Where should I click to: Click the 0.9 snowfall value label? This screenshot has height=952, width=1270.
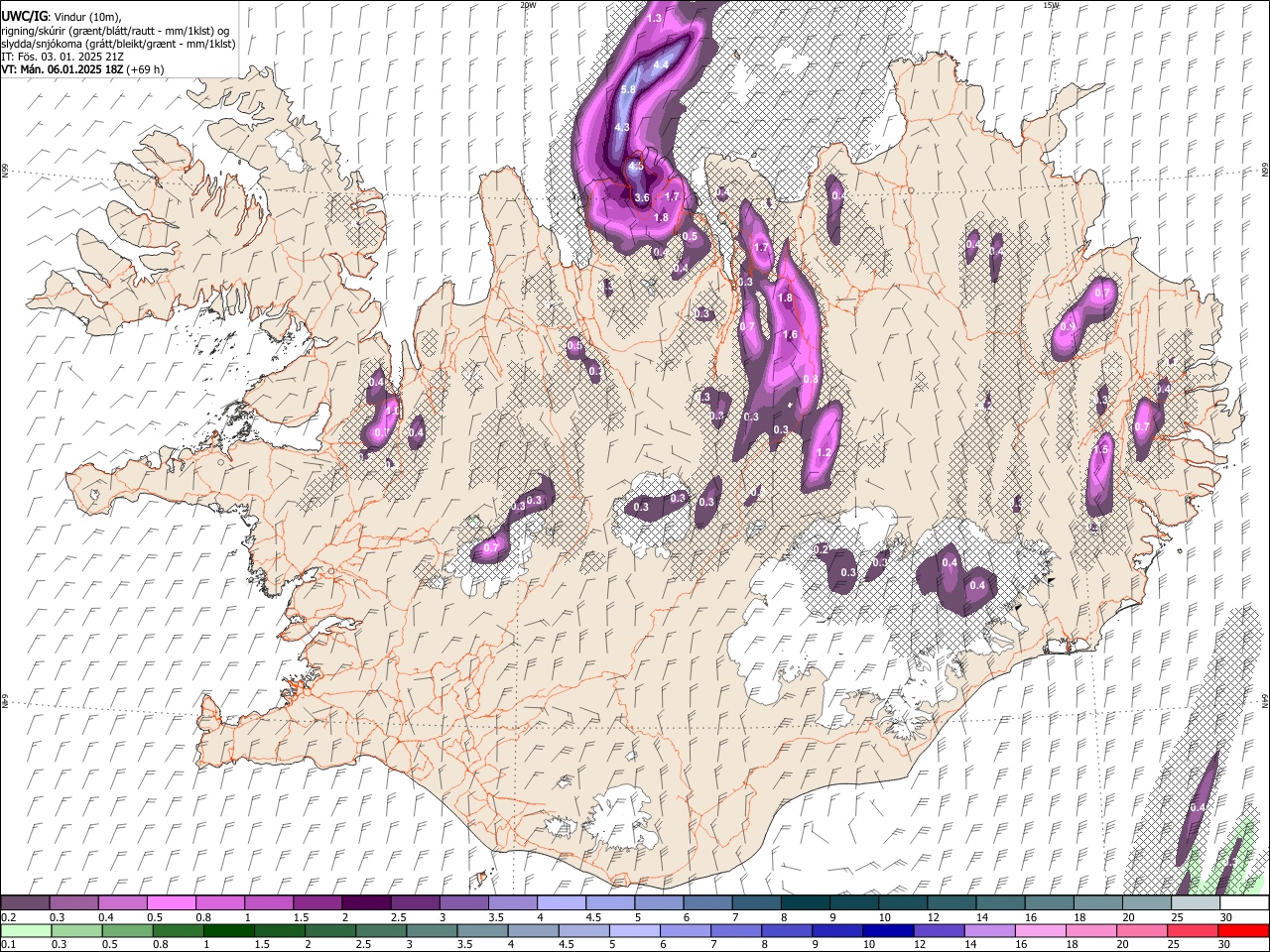click(x=1068, y=327)
